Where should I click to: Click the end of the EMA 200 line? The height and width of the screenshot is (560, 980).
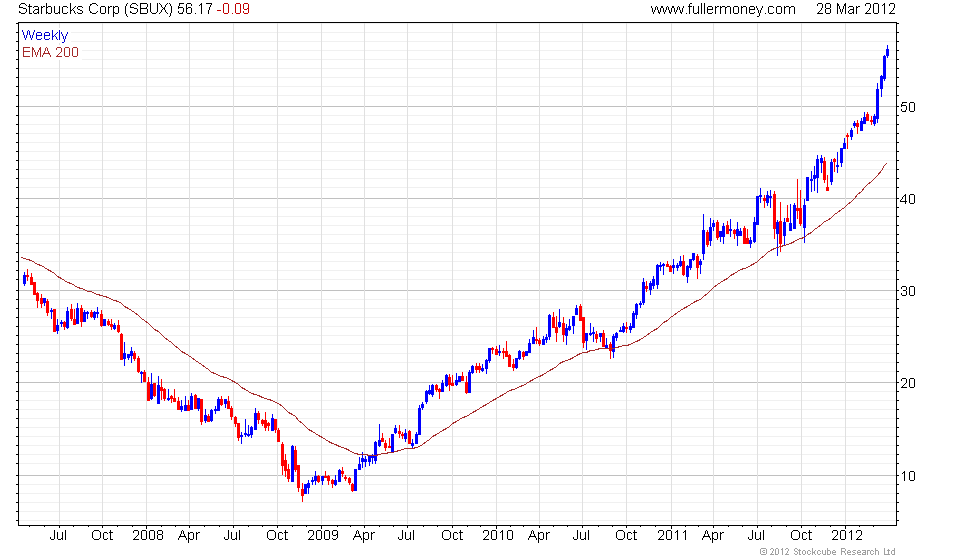pos(886,164)
